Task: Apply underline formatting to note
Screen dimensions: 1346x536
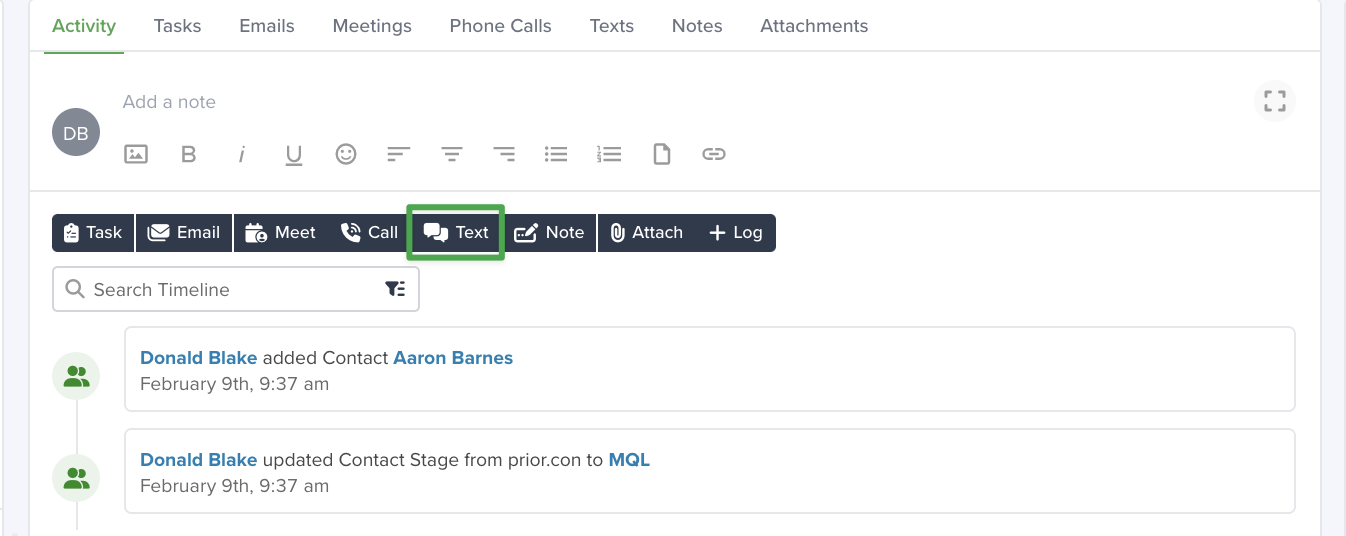Action: click(294, 155)
